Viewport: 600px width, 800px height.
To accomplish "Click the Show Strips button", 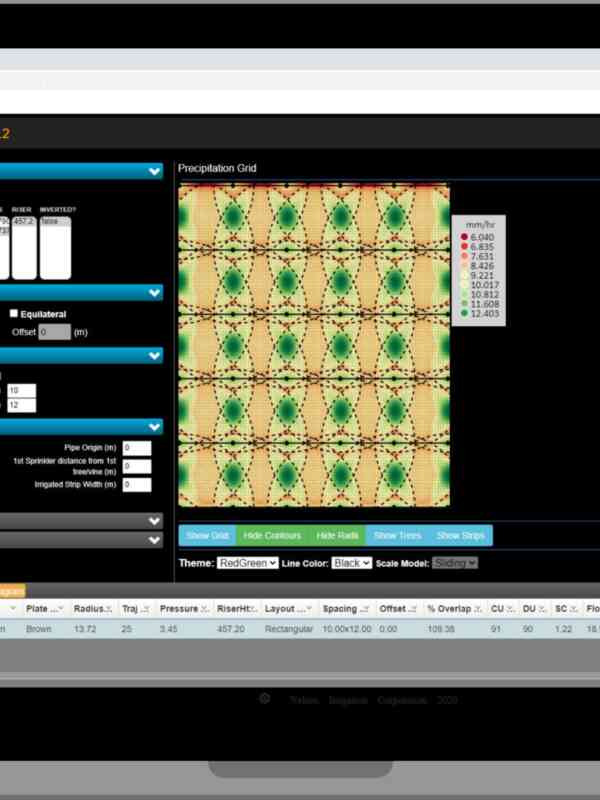I will coord(460,536).
